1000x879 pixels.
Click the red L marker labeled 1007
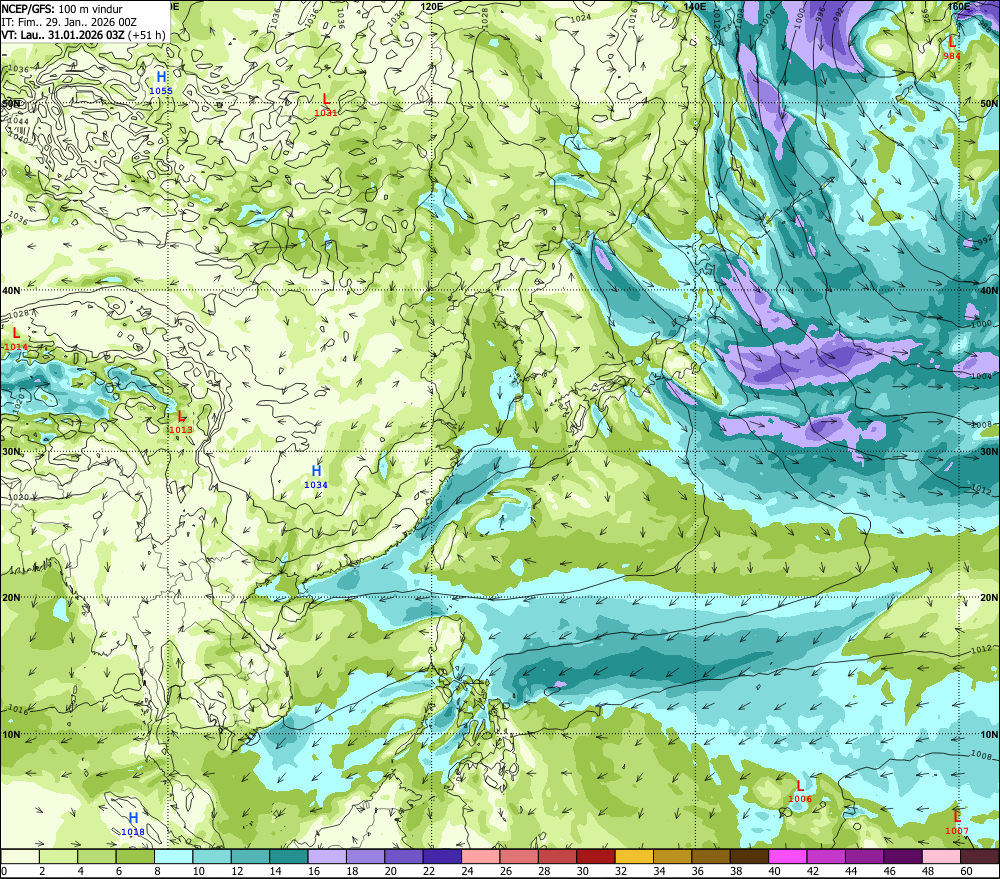957,817
